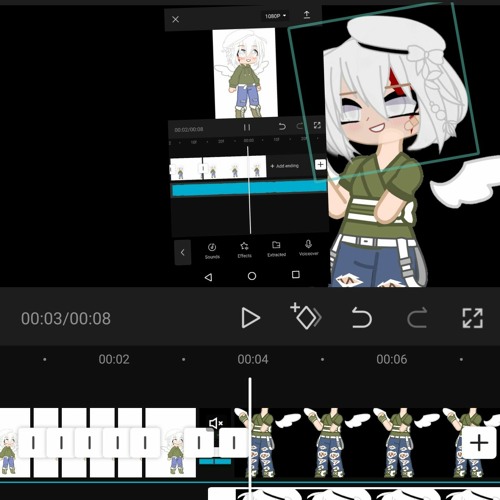Image resolution: width=500 pixels, height=500 pixels.
Task: Undo the last edit
Action: coord(362,318)
